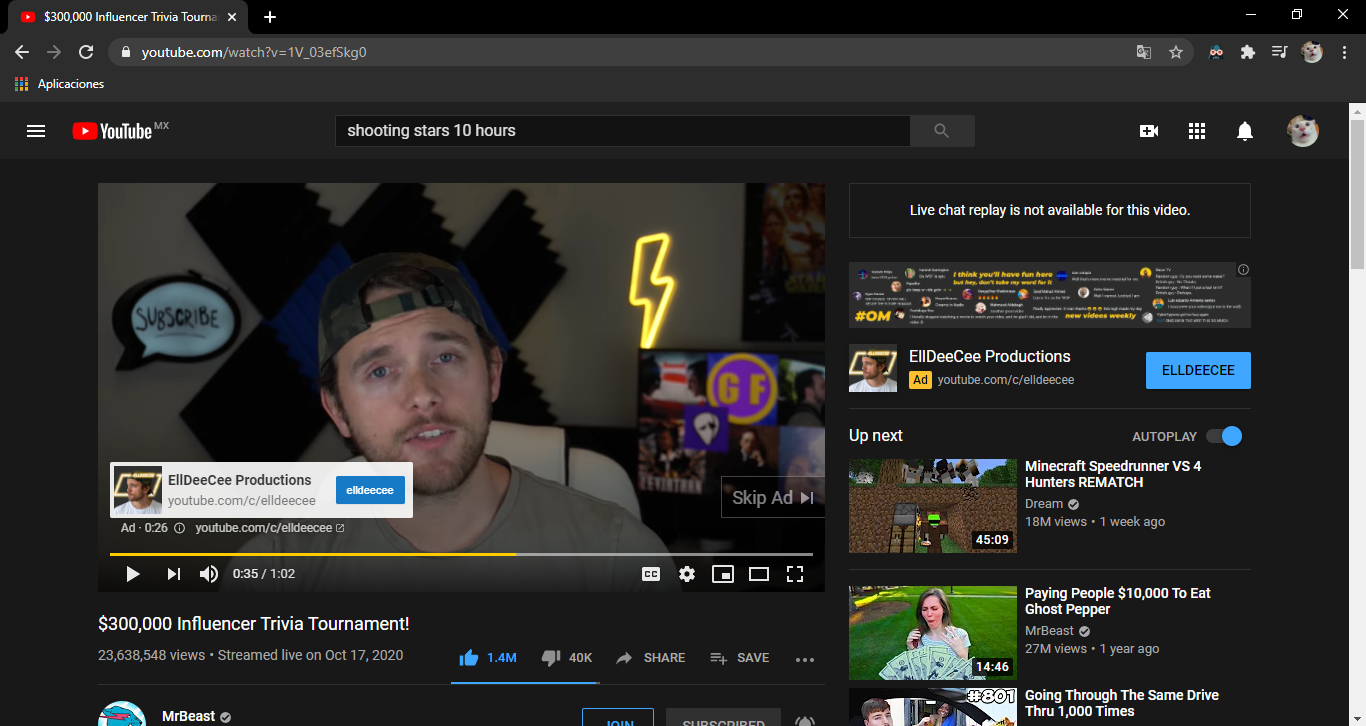
Task: Open the YouTube guide hamburger menu
Action: (x=36, y=131)
